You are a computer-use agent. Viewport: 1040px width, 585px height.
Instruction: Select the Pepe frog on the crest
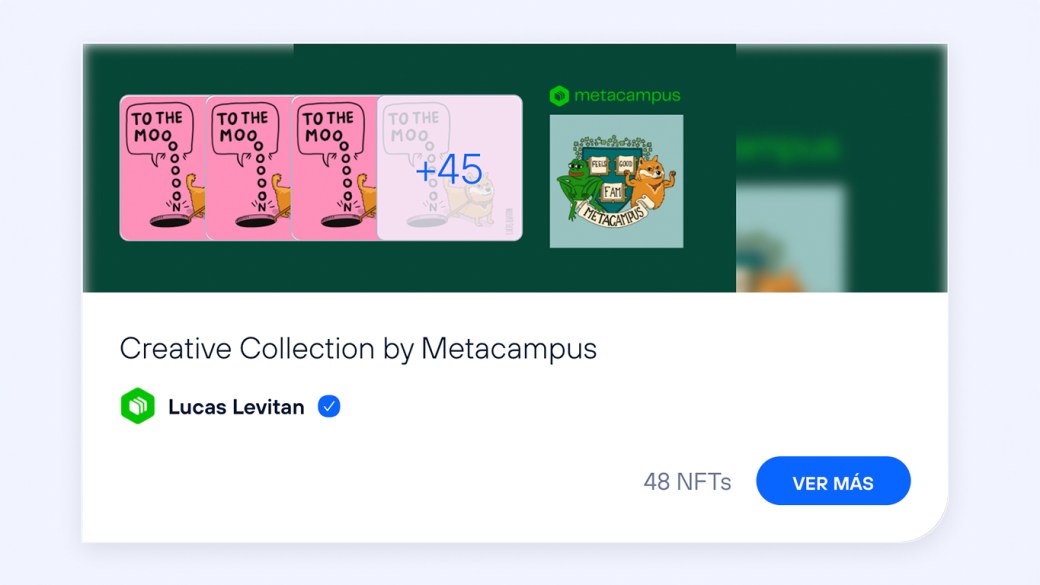point(576,186)
